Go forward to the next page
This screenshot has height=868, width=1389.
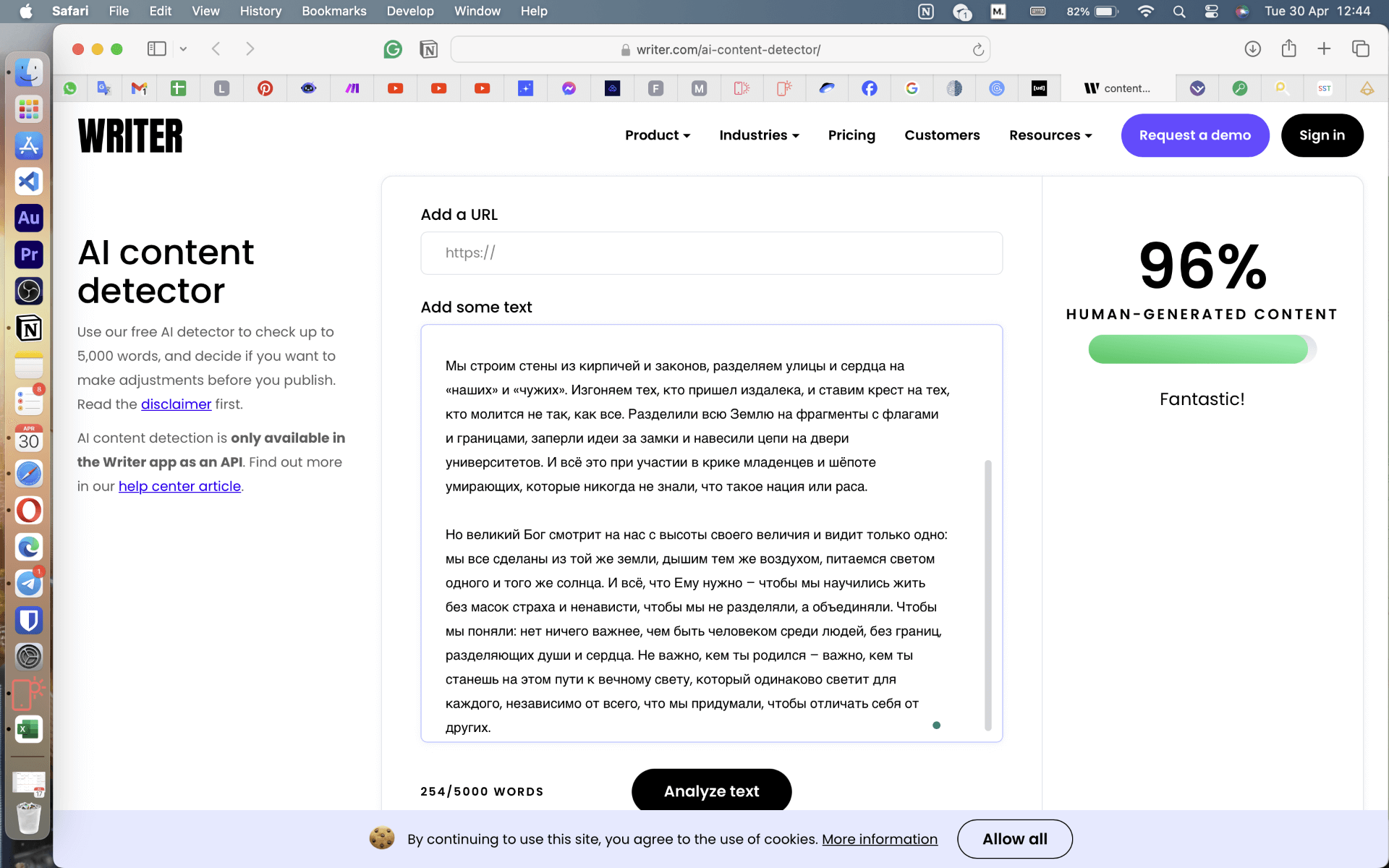pos(250,48)
